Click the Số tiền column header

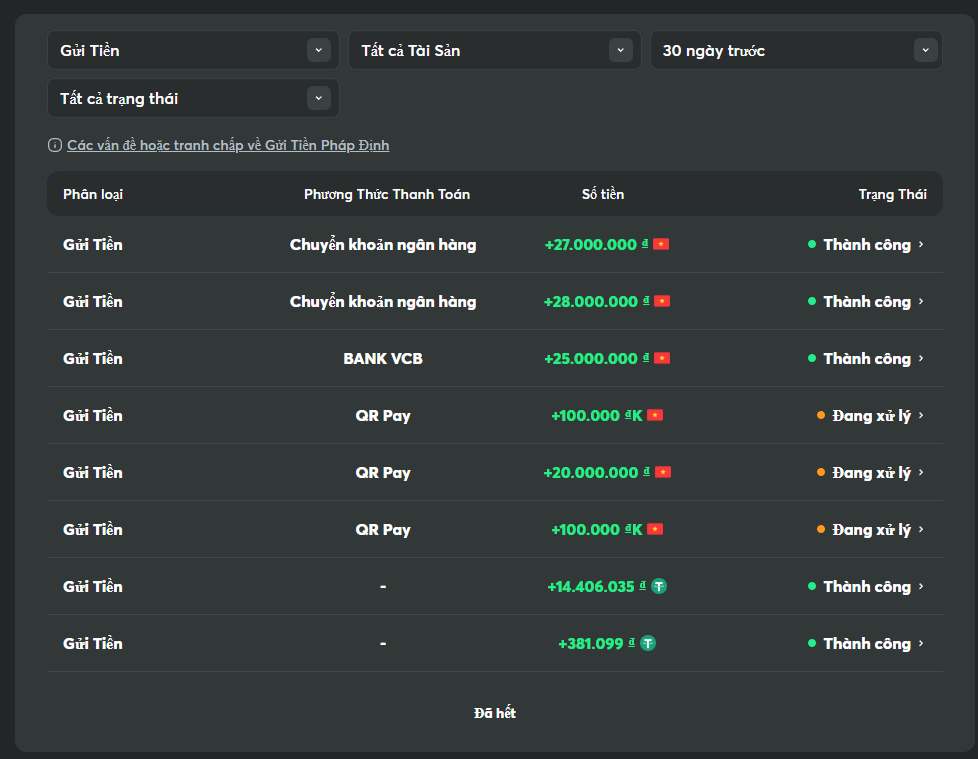pyautogui.click(x=603, y=194)
